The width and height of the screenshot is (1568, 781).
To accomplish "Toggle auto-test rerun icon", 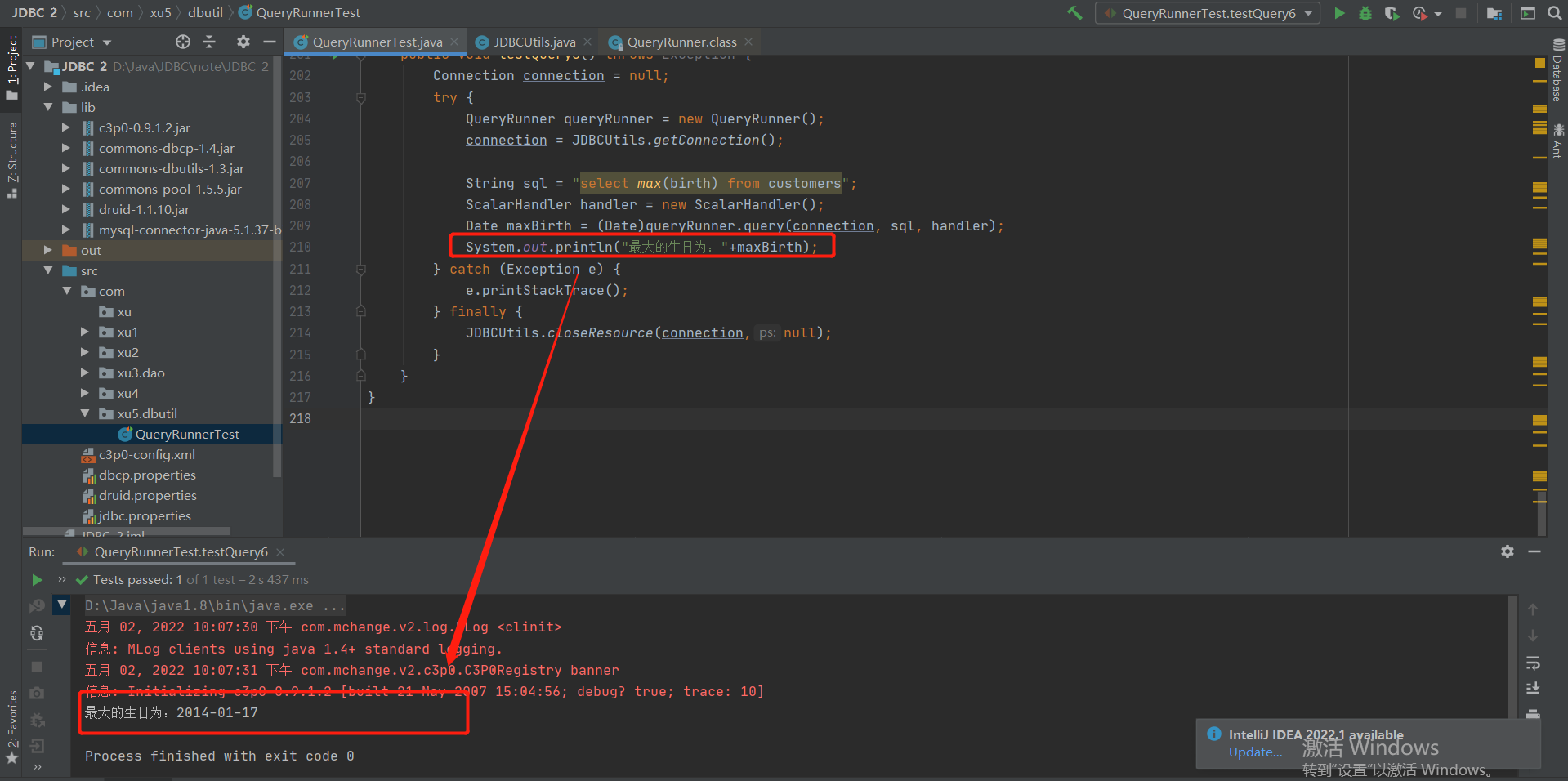I will pos(37,633).
